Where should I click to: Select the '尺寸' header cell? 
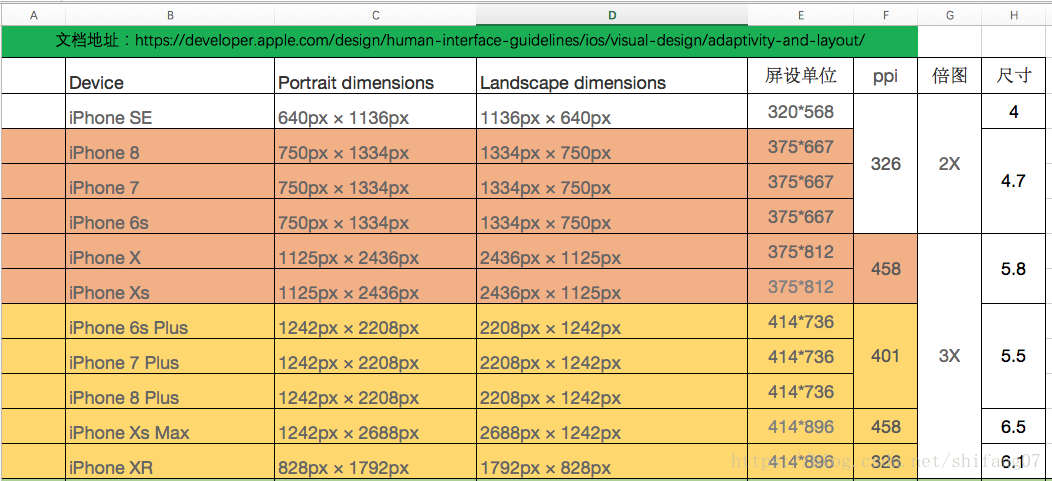(x=1014, y=76)
